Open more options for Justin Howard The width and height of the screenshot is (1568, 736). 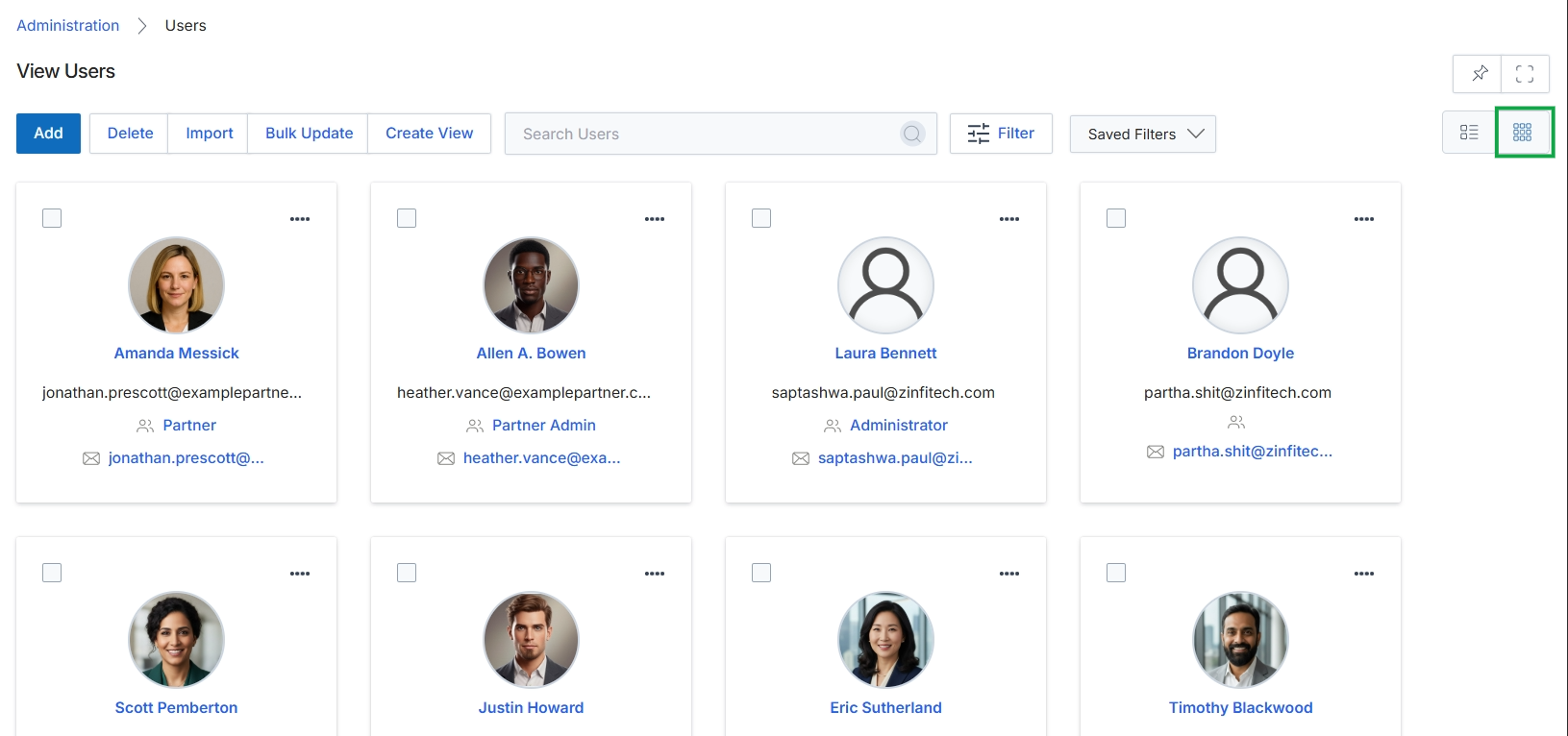(x=655, y=574)
